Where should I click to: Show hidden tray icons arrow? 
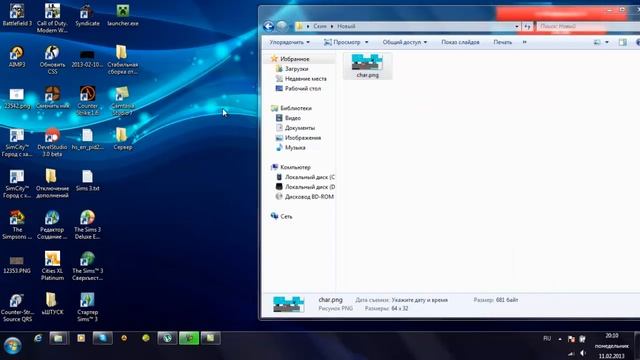[560, 339]
